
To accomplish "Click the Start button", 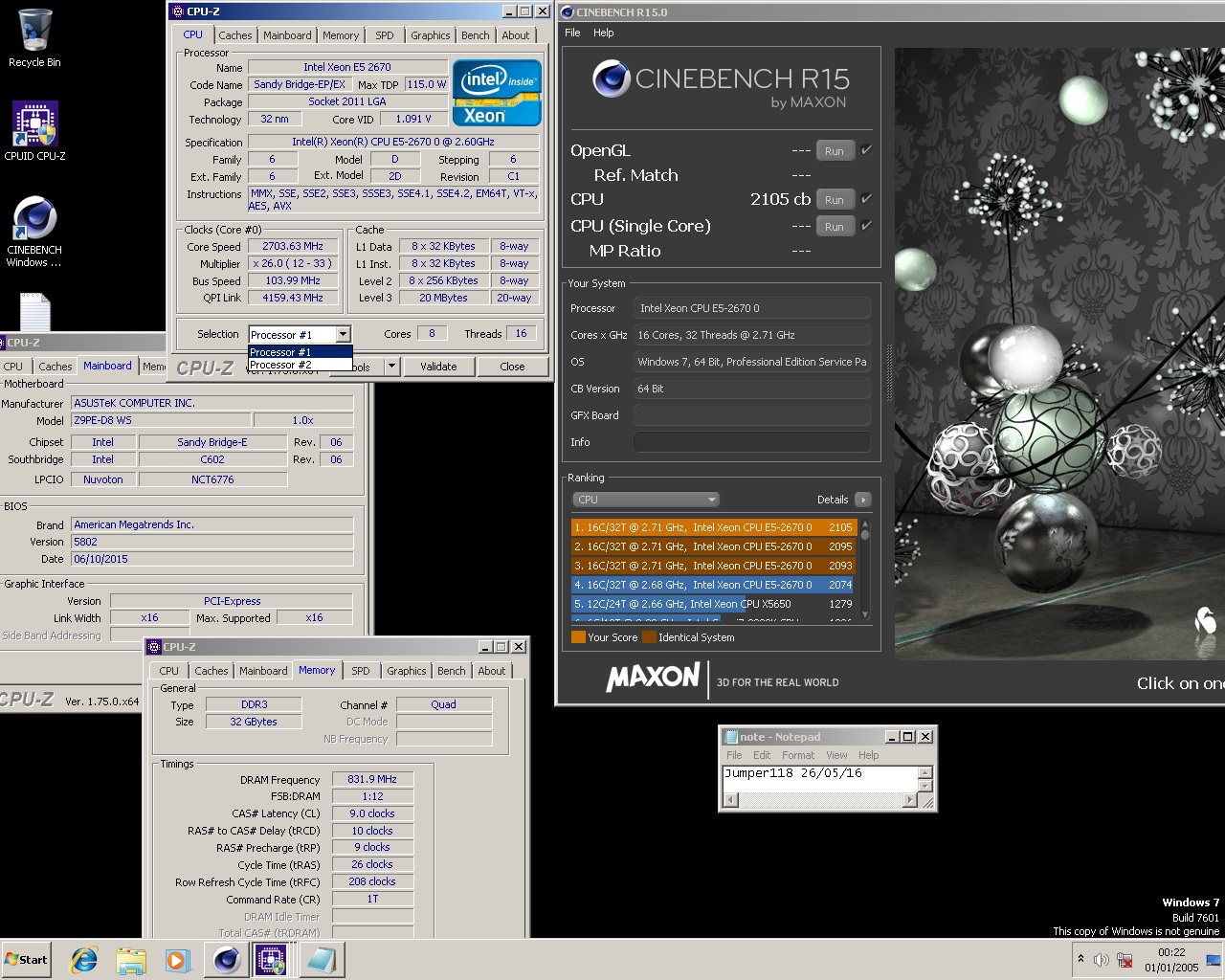I will click(27, 960).
